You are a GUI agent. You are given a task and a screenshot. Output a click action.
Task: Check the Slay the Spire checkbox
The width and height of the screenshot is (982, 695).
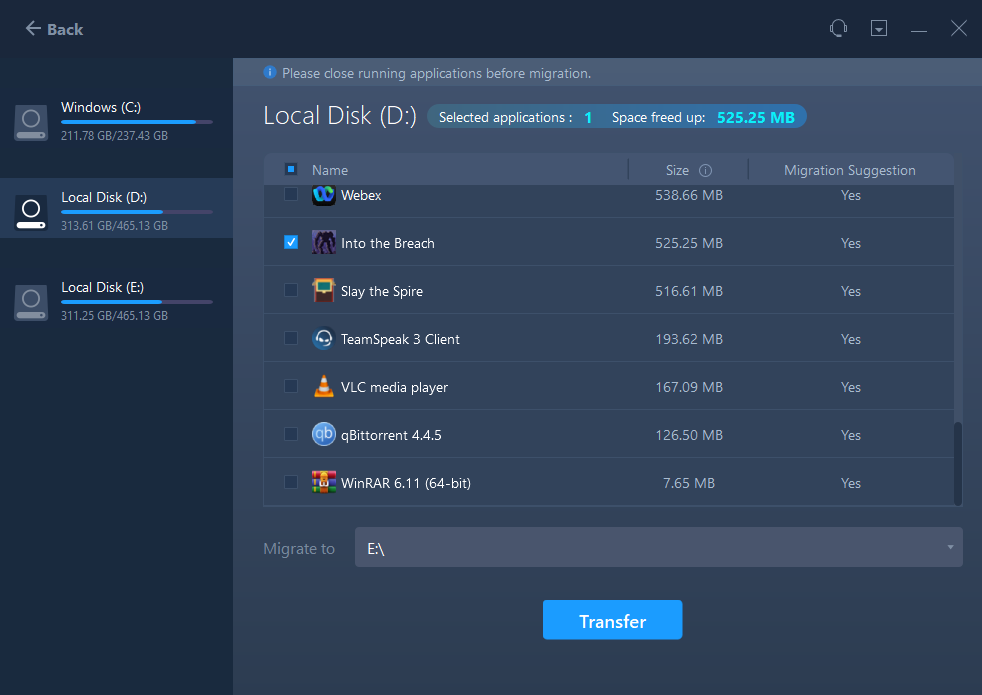[291, 290]
